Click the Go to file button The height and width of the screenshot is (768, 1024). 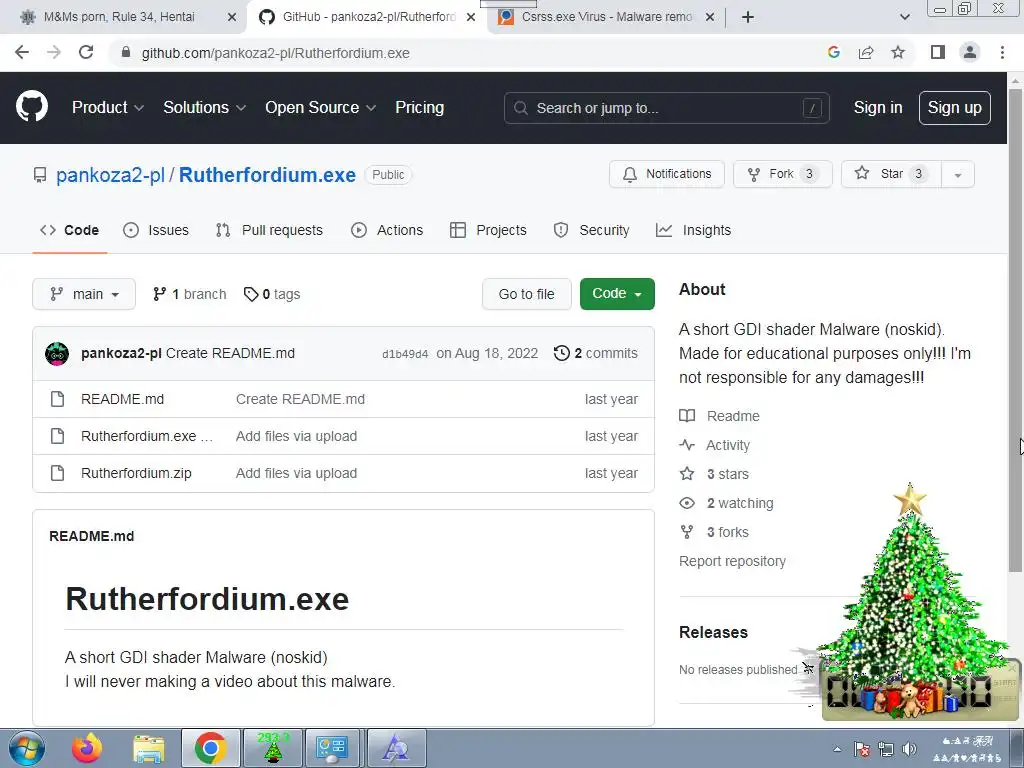click(x=526, y=294)
